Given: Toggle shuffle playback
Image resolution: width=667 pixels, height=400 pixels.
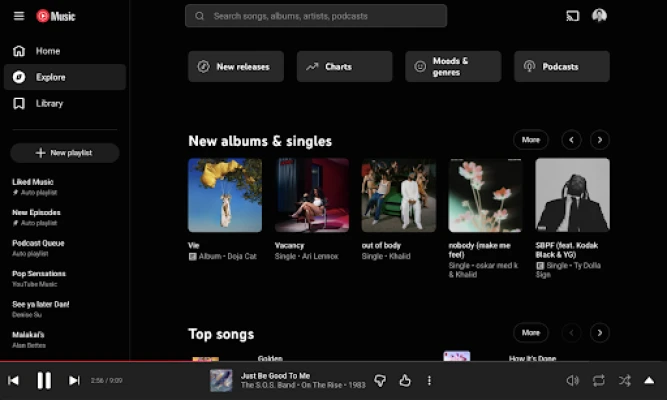Looking at the screenshot, I should 624,380.
